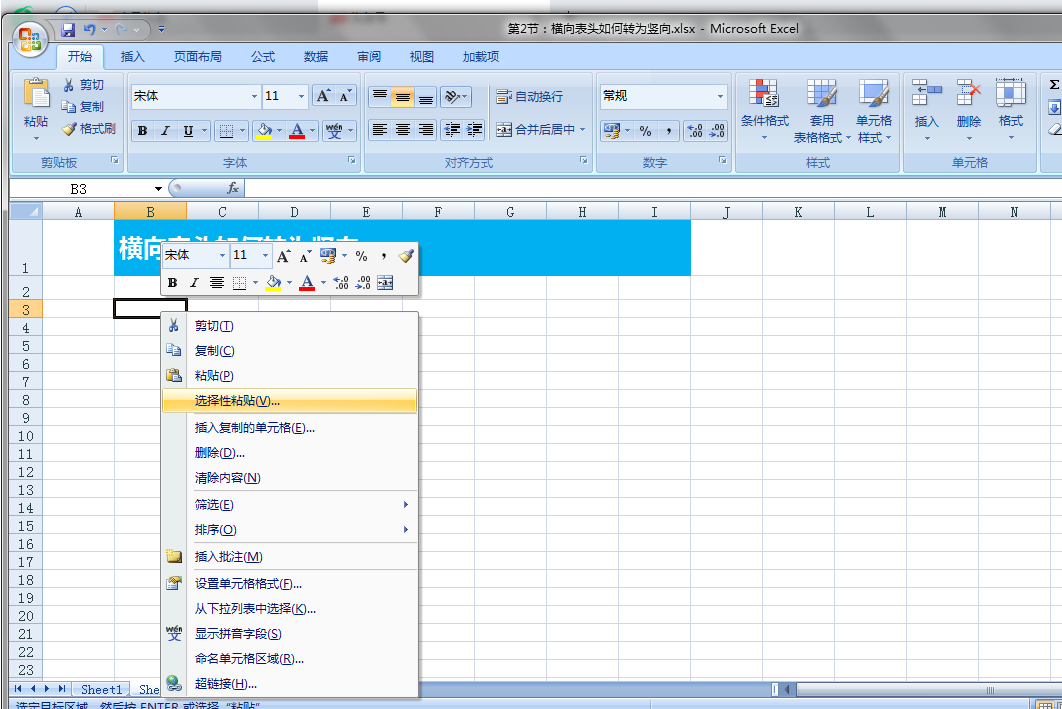Image resolution: width=1062 pixels, height=709 pixels.
Task: Choose 选择性粘贴(V) from context menu
Action: tap(289, 400)
